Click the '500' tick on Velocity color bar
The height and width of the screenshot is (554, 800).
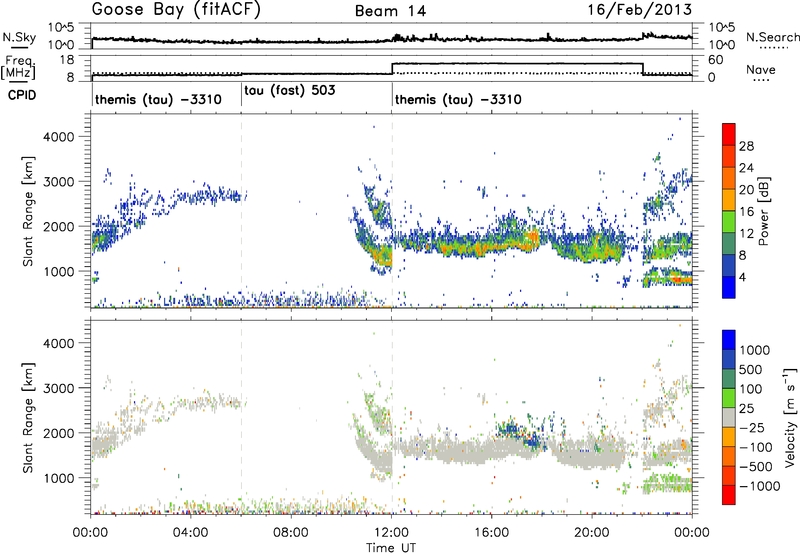751,369
